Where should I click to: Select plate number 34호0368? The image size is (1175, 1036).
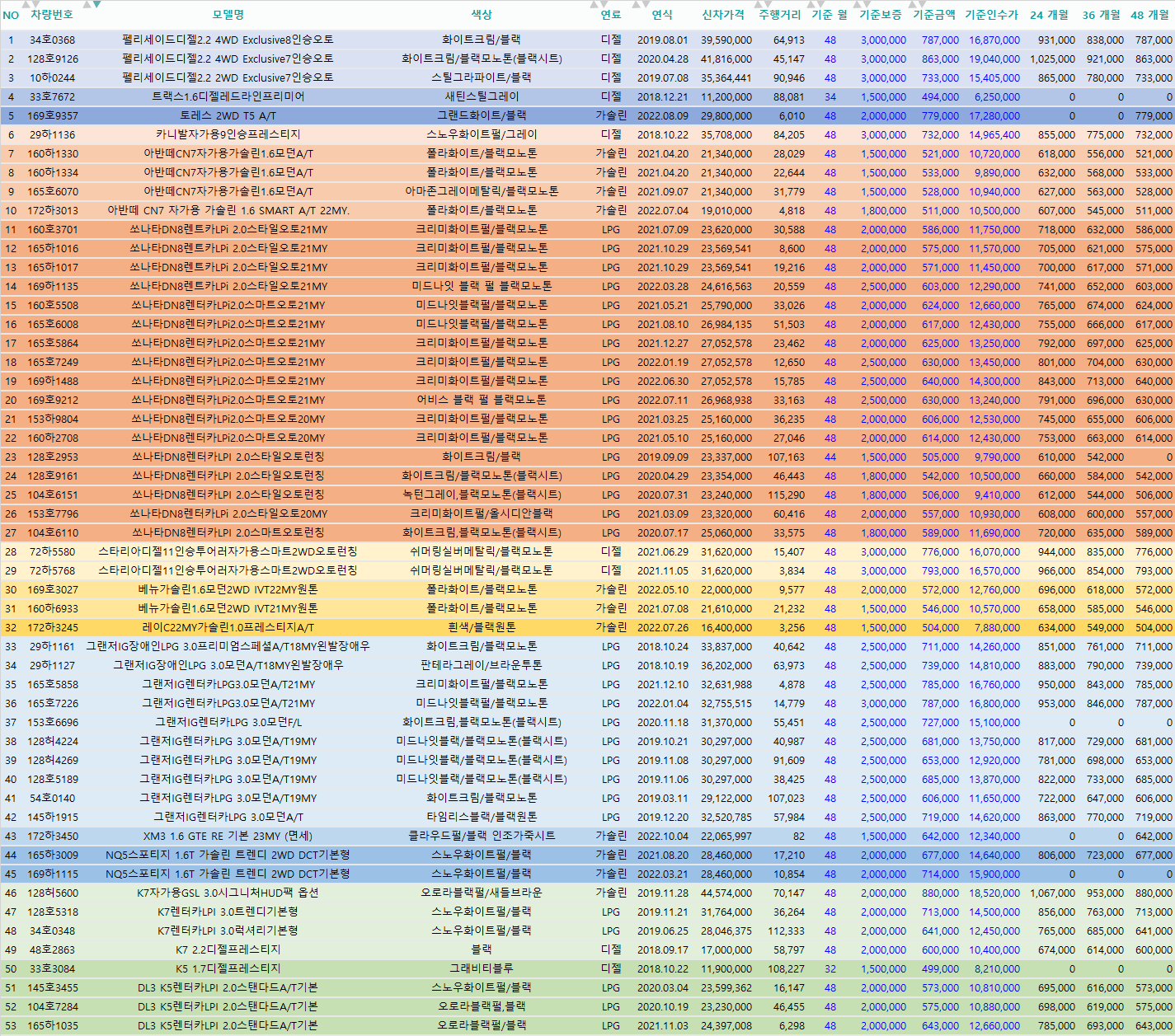point(52,40)
